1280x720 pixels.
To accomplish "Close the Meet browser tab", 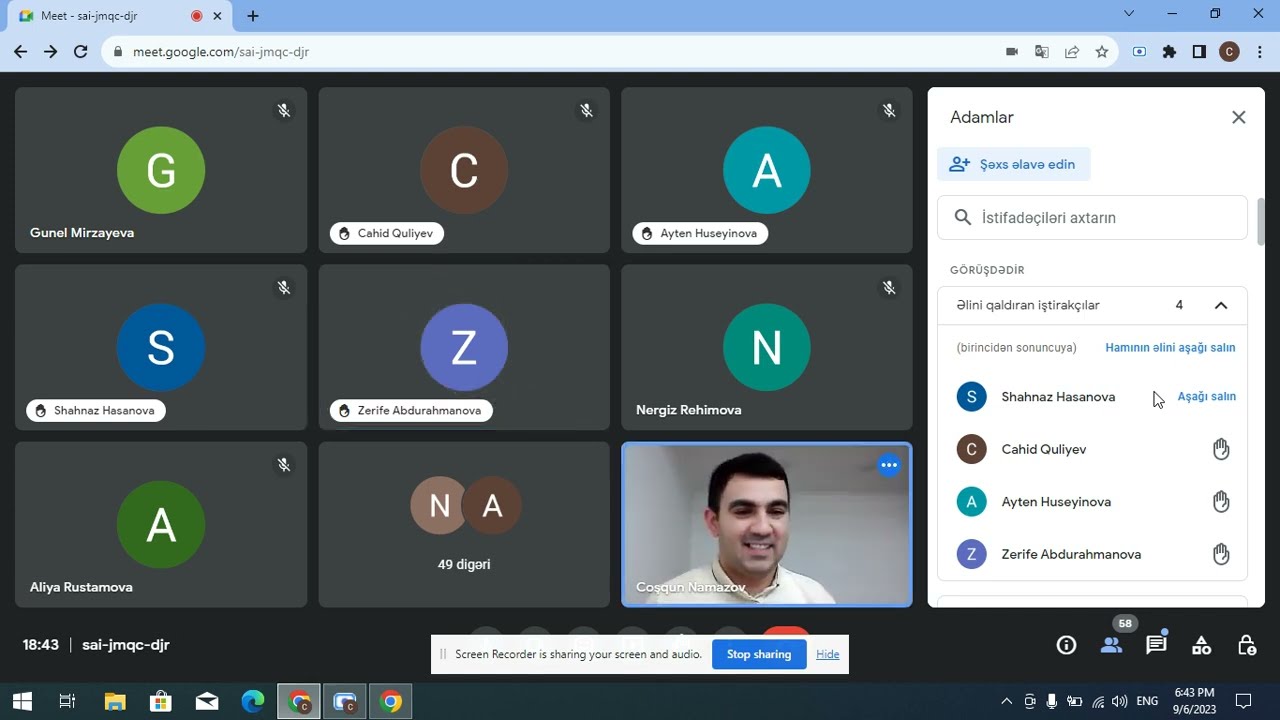I will click(x=217, y=16).
